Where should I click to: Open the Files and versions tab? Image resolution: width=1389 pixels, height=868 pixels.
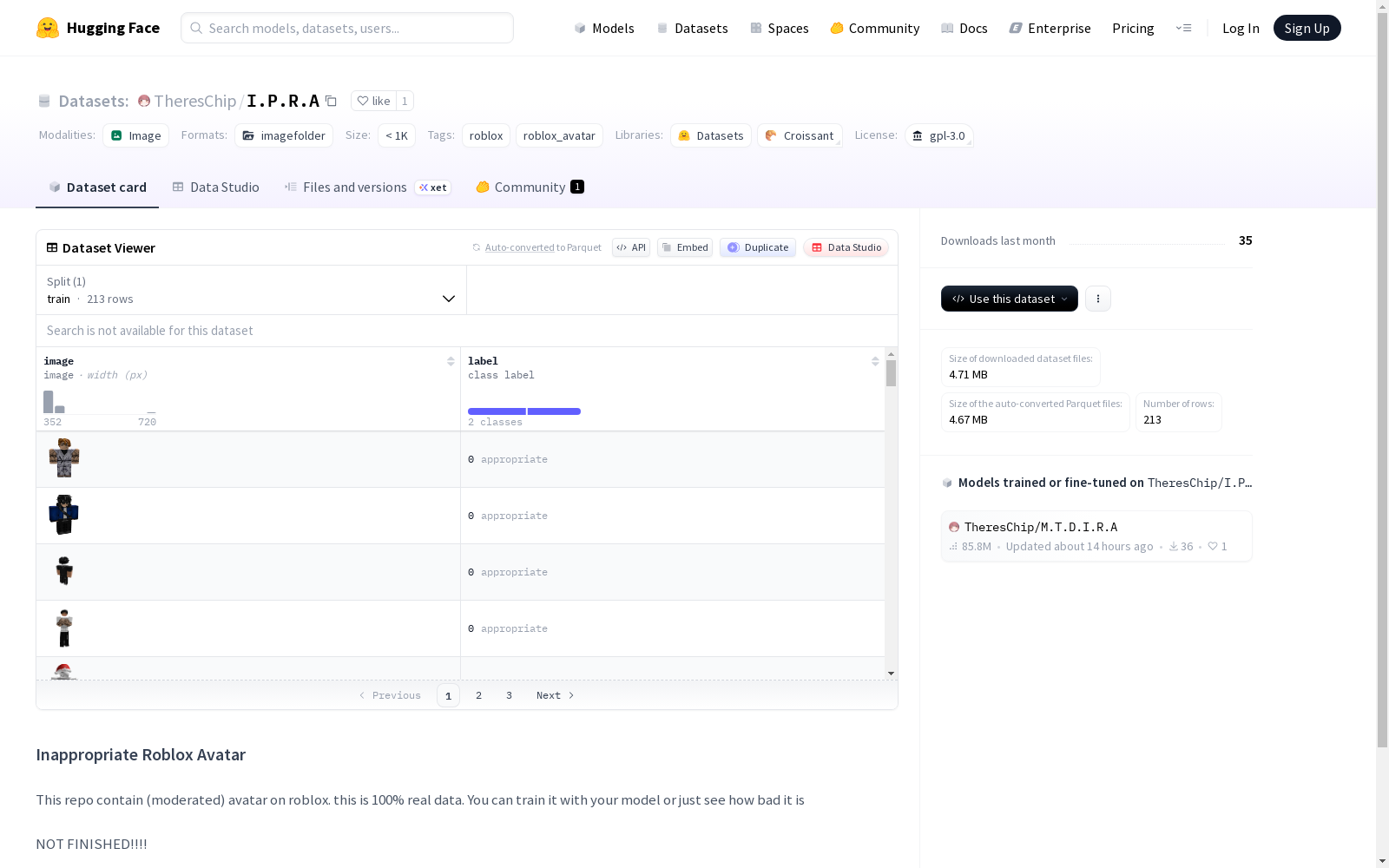tap(368, 187)
